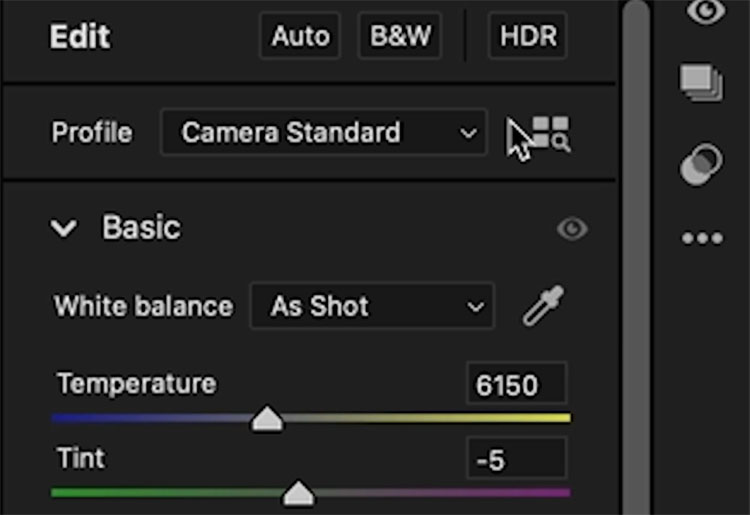The width and height of the screenshot is (750, 515).
Task: Open the stacked layers presets icon
Action: pos(702,83)
